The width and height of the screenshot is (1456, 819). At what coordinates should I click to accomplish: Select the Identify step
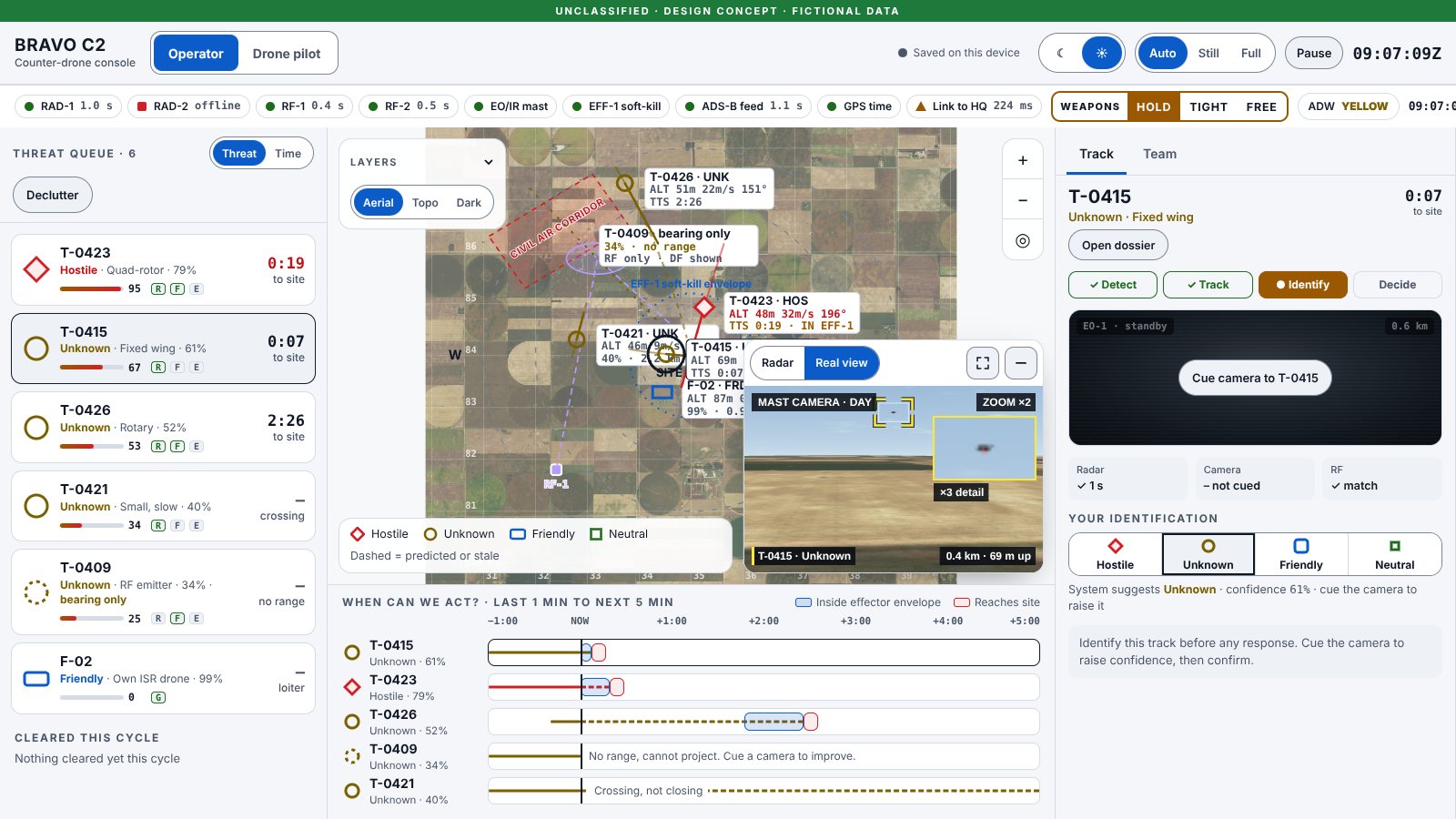(x=1302, y=285)
